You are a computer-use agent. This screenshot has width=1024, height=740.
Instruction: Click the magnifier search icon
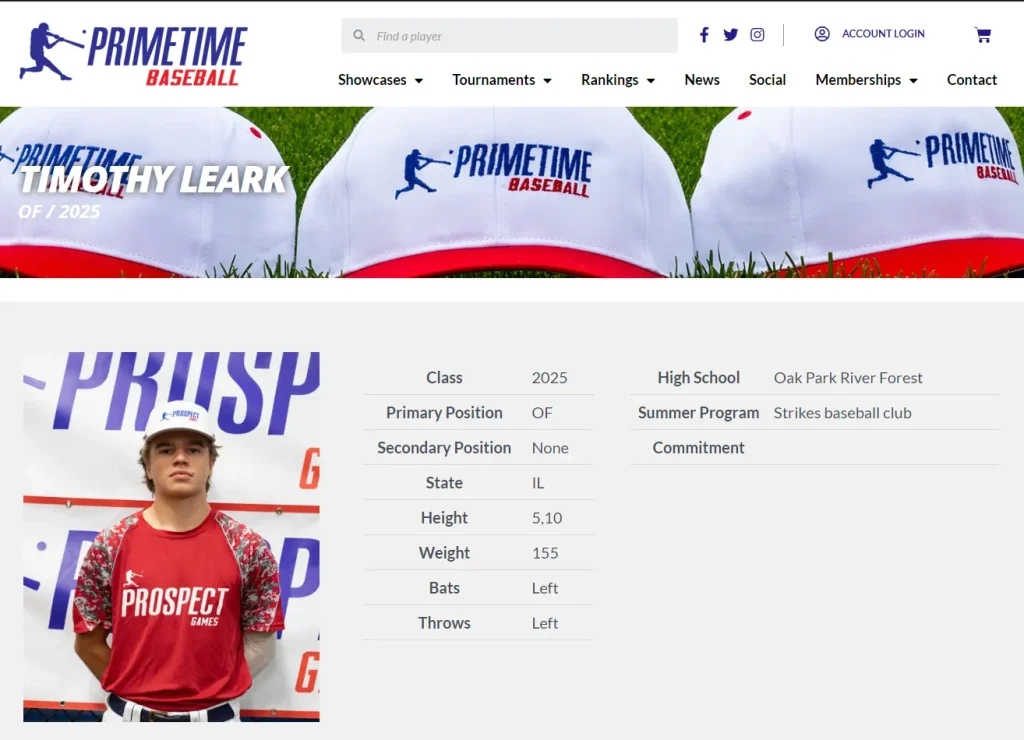(359, 35)
